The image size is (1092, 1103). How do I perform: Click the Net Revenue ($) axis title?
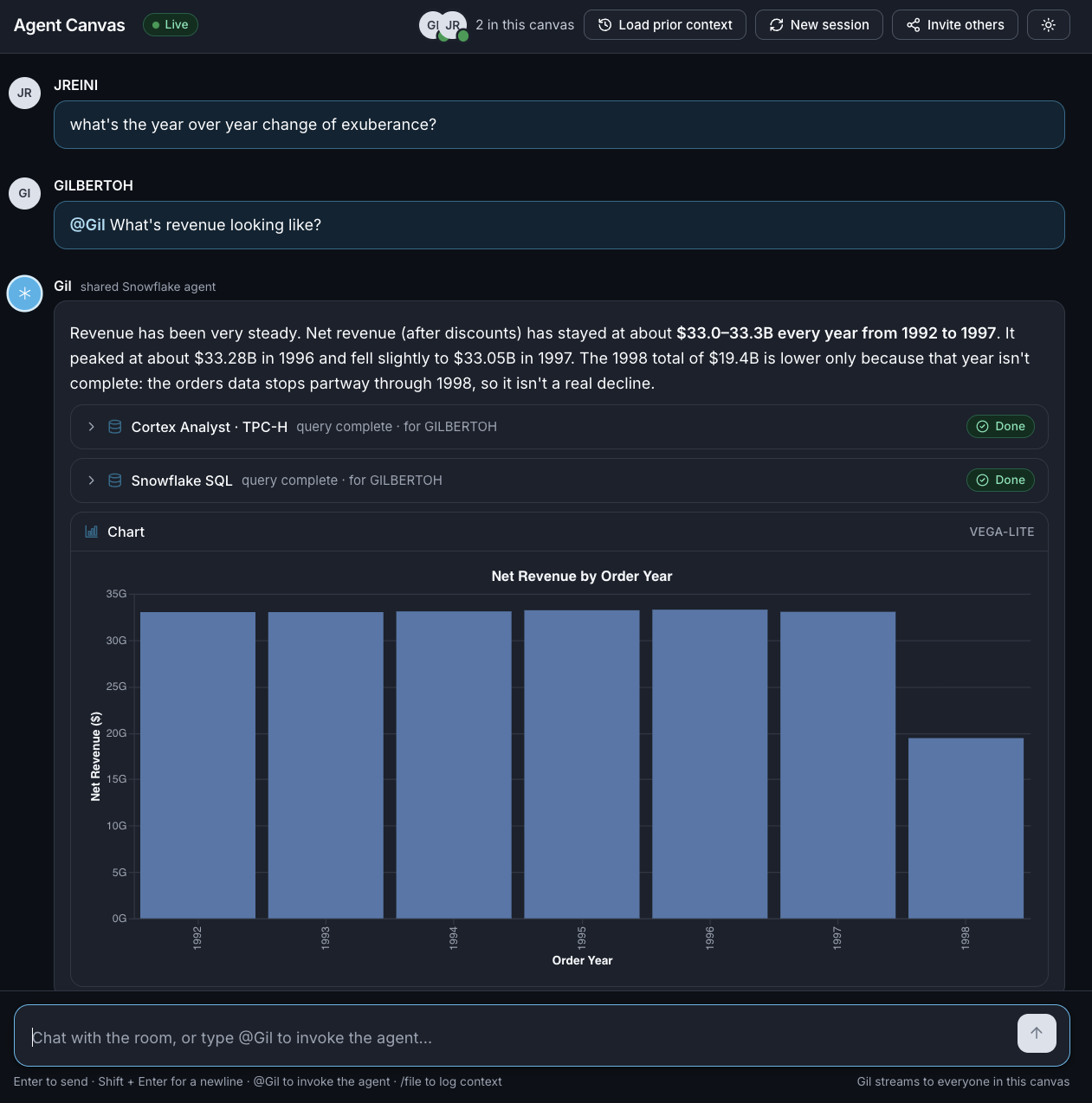pos(95,757)
